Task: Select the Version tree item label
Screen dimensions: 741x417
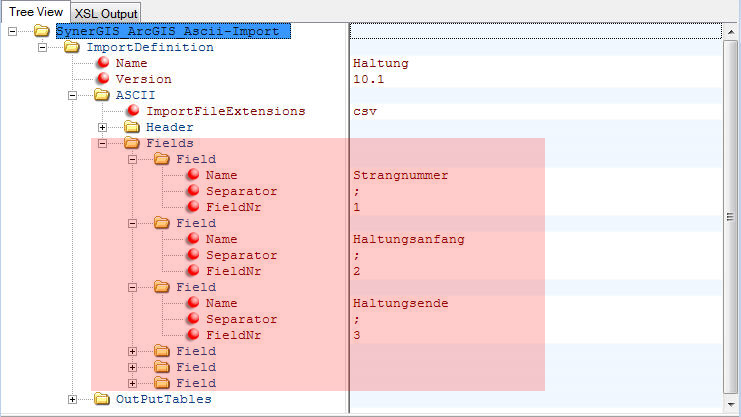Action: [x=143, y=79]
